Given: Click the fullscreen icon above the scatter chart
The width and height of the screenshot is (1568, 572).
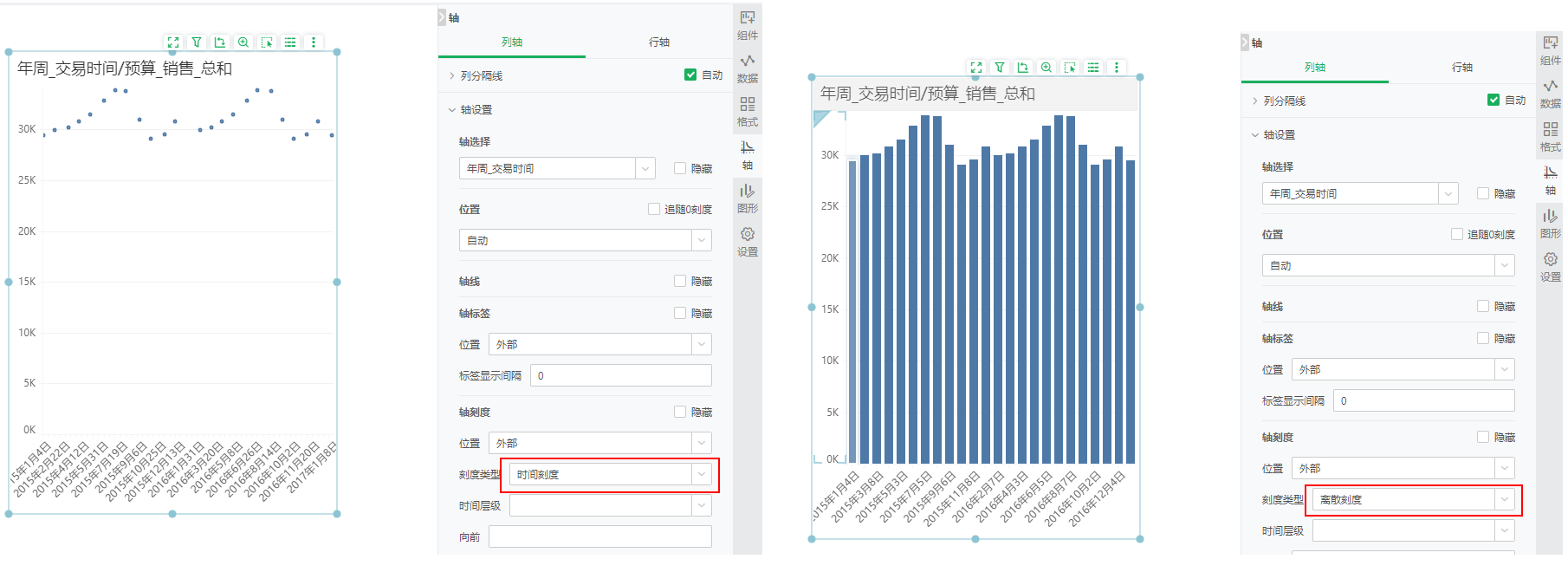Looking at the screenshot, I should click(173, 42).
